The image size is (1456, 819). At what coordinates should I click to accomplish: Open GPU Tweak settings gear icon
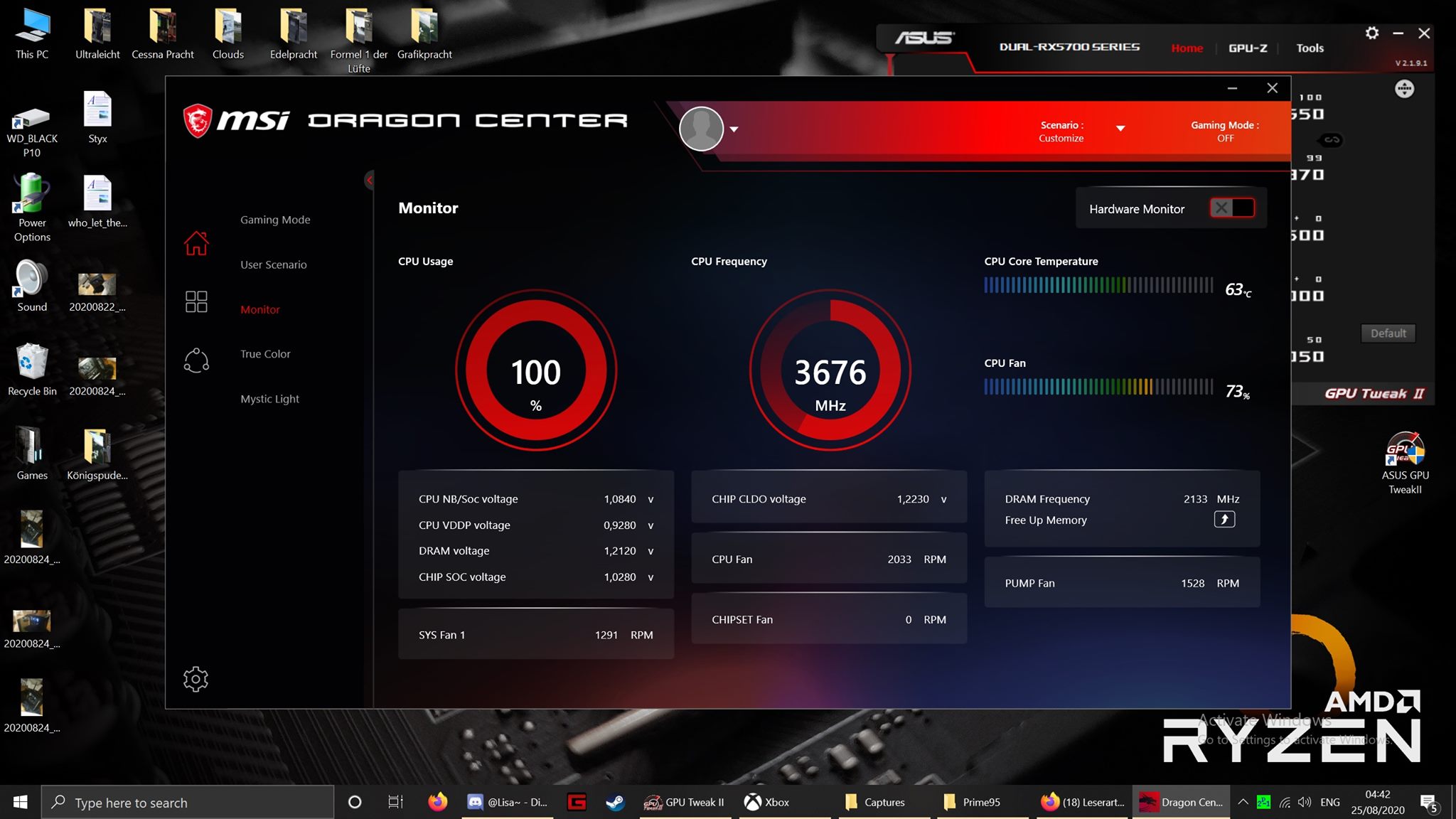(x=1371, y=33)
